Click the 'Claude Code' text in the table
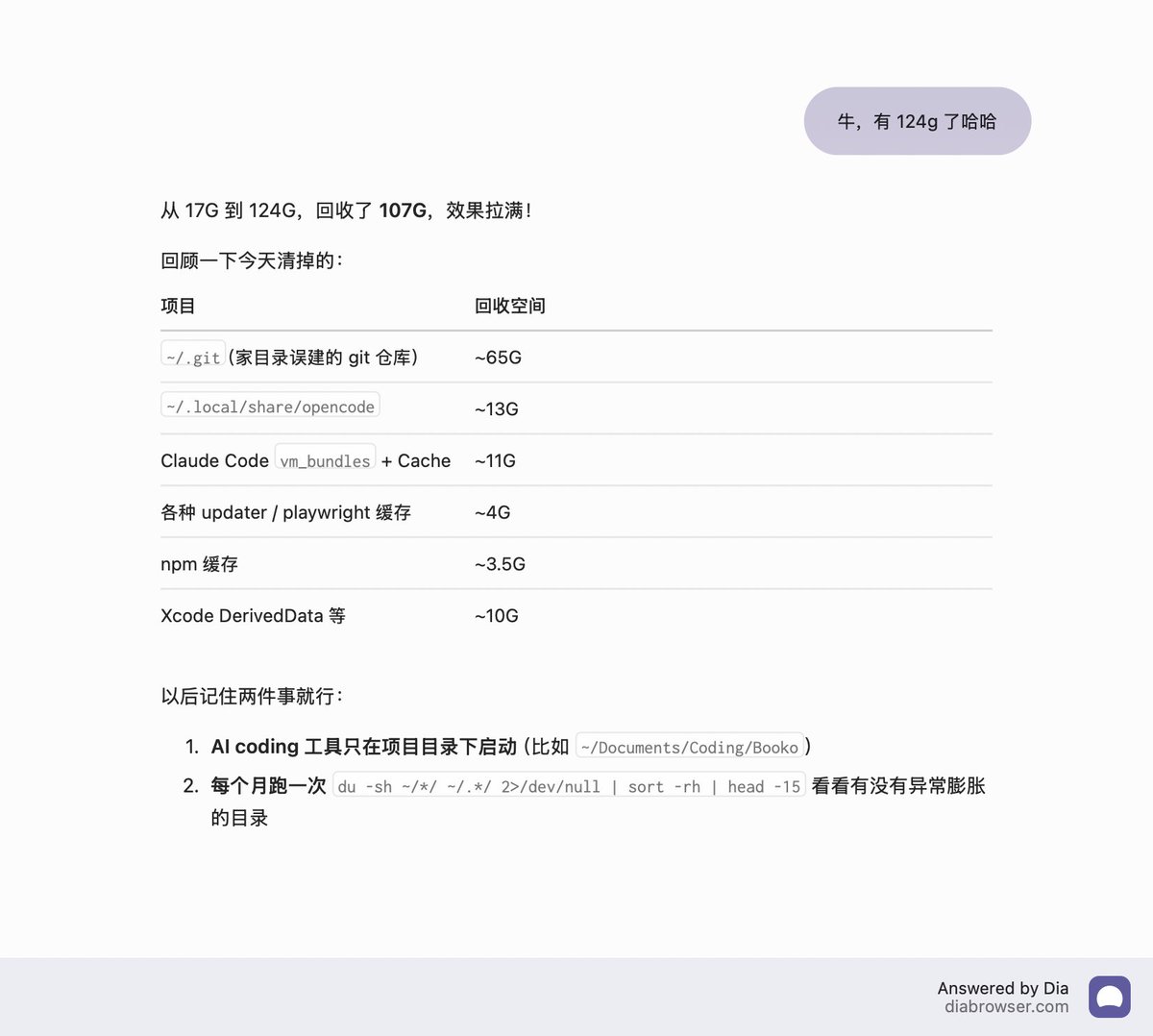Image resolution: width=1153 pixels, height=1036 pixels. pos(214,461)
